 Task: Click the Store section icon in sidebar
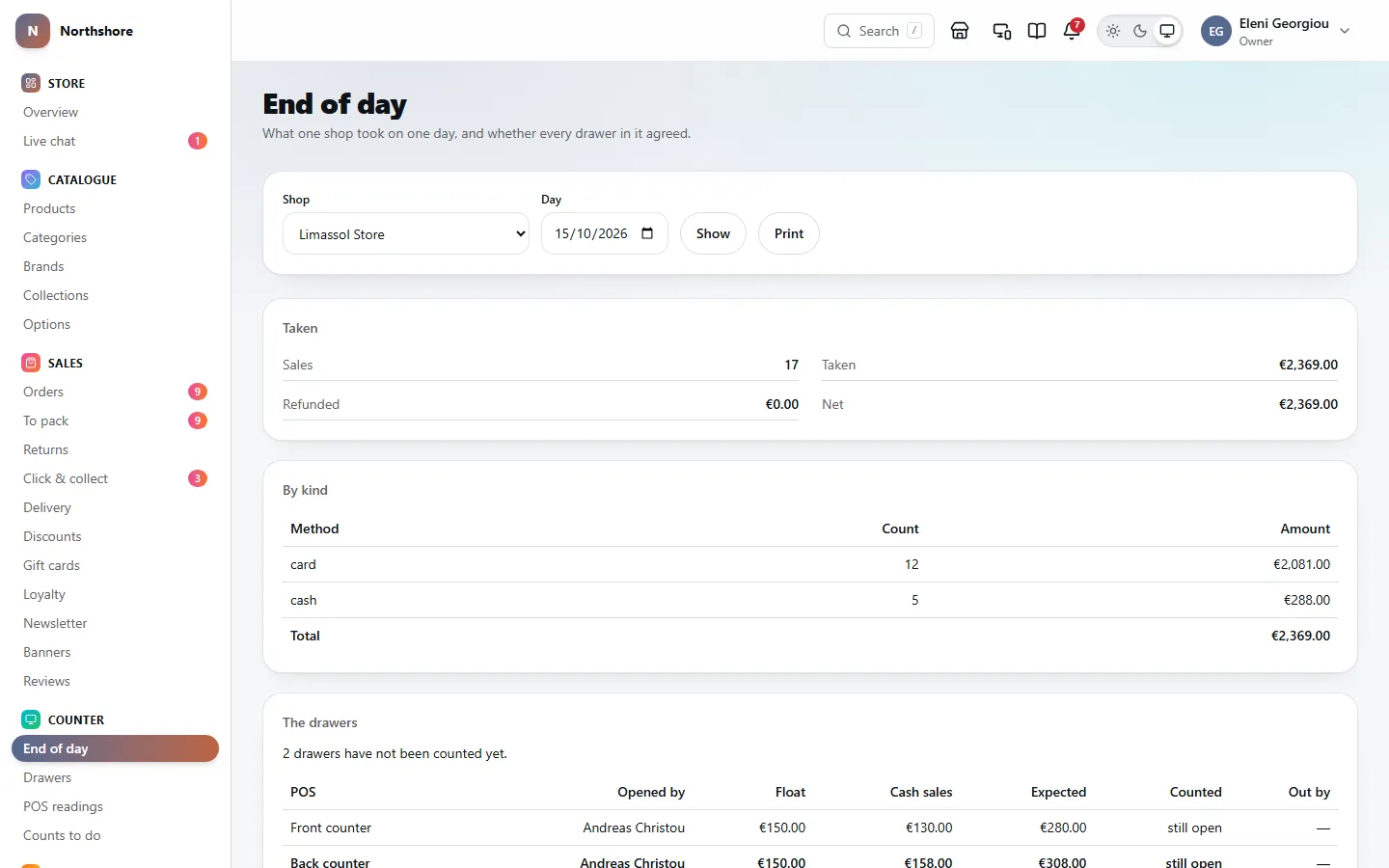pos(31,83)
